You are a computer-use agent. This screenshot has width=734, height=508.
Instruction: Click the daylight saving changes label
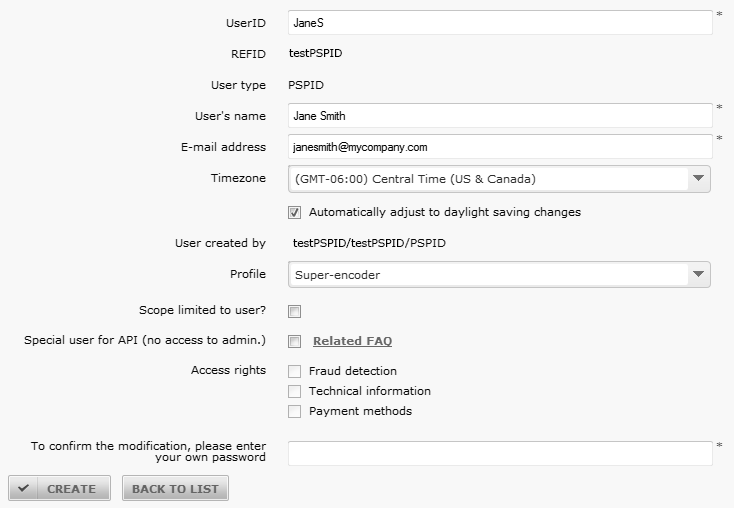click(x=445, y=212)
